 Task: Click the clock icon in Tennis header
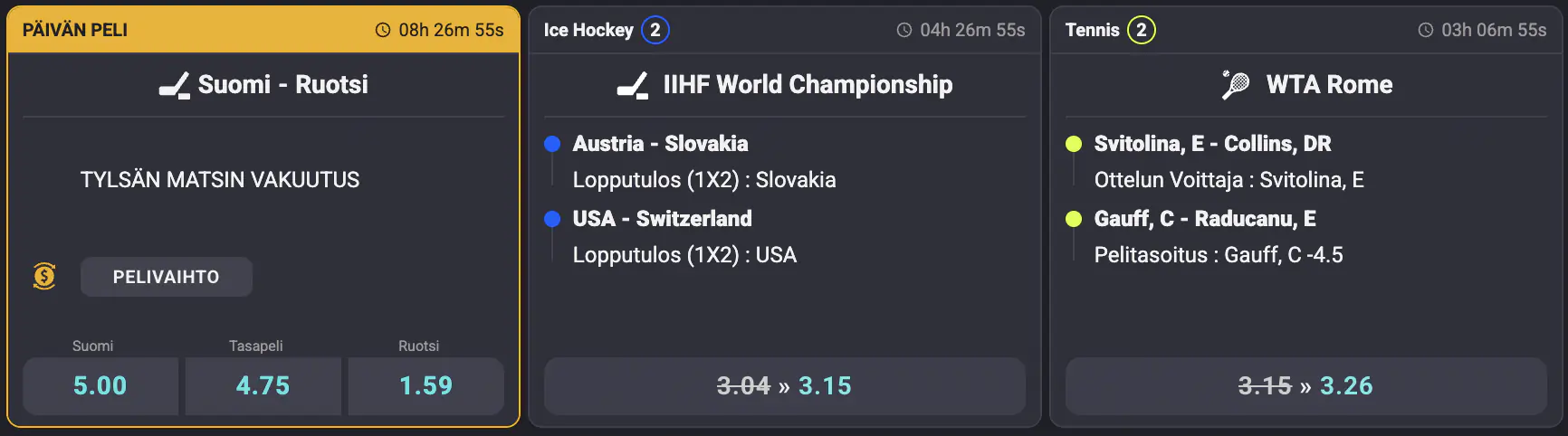[1425, 30]
